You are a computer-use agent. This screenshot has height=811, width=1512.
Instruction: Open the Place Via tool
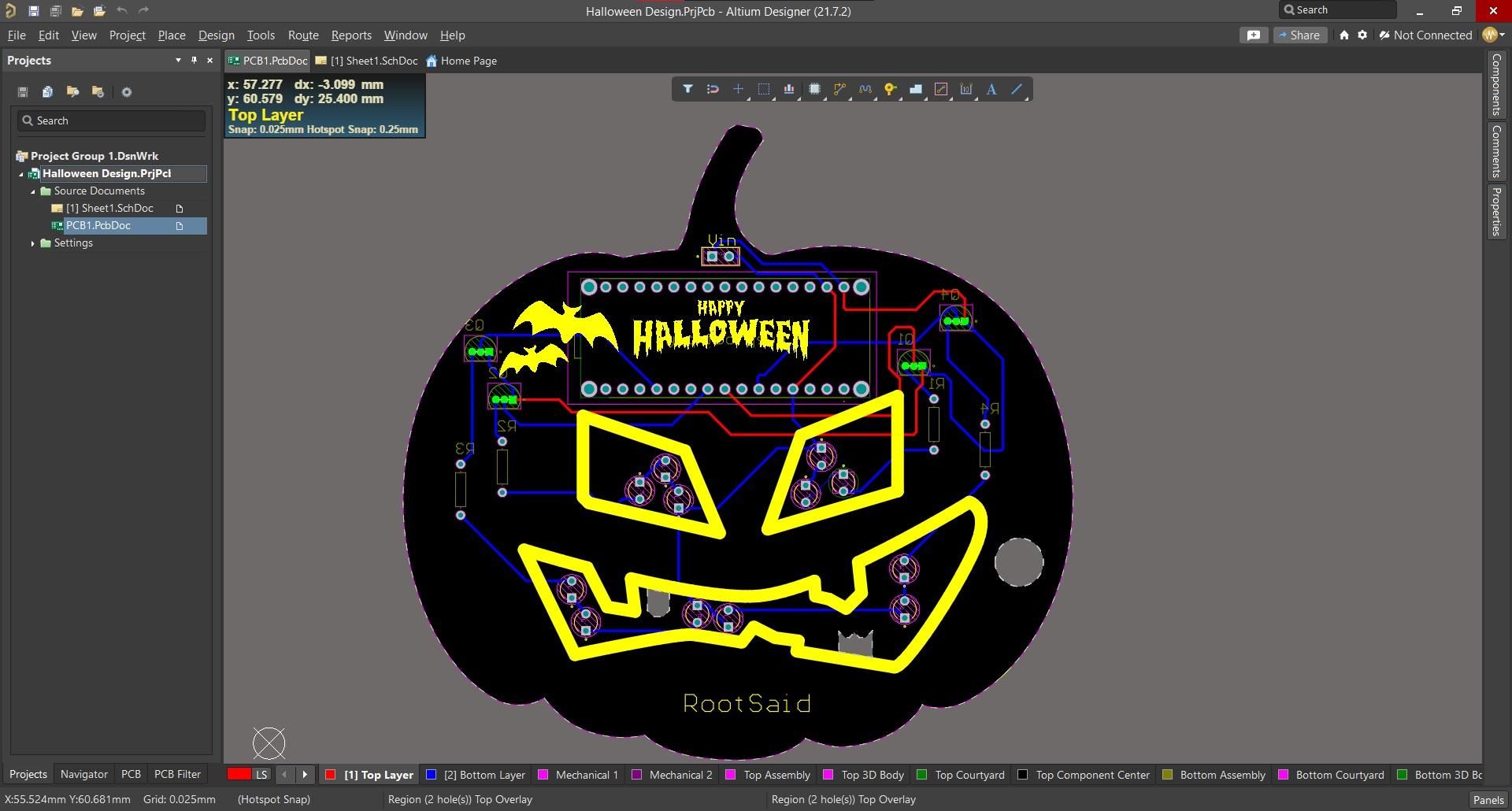click(x=889, y=89)
